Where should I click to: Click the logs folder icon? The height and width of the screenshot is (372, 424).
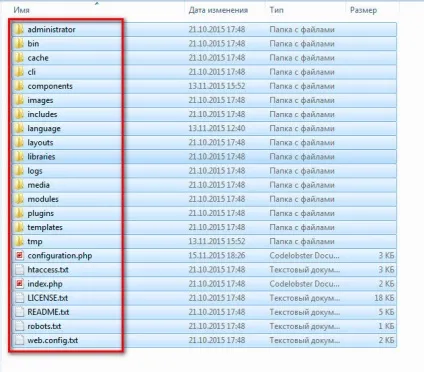point(19,171)
